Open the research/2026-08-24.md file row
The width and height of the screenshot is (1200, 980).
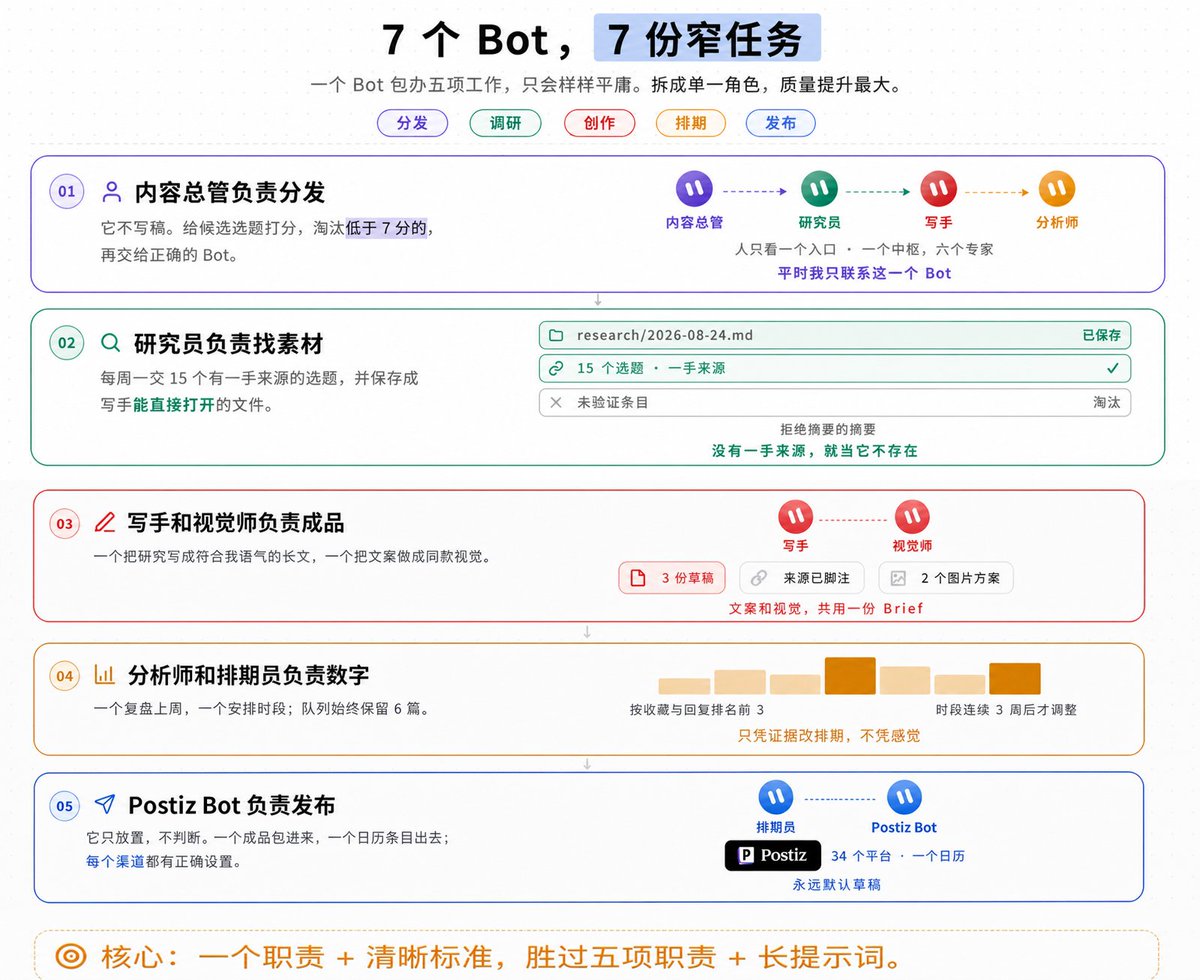[835, 335]
